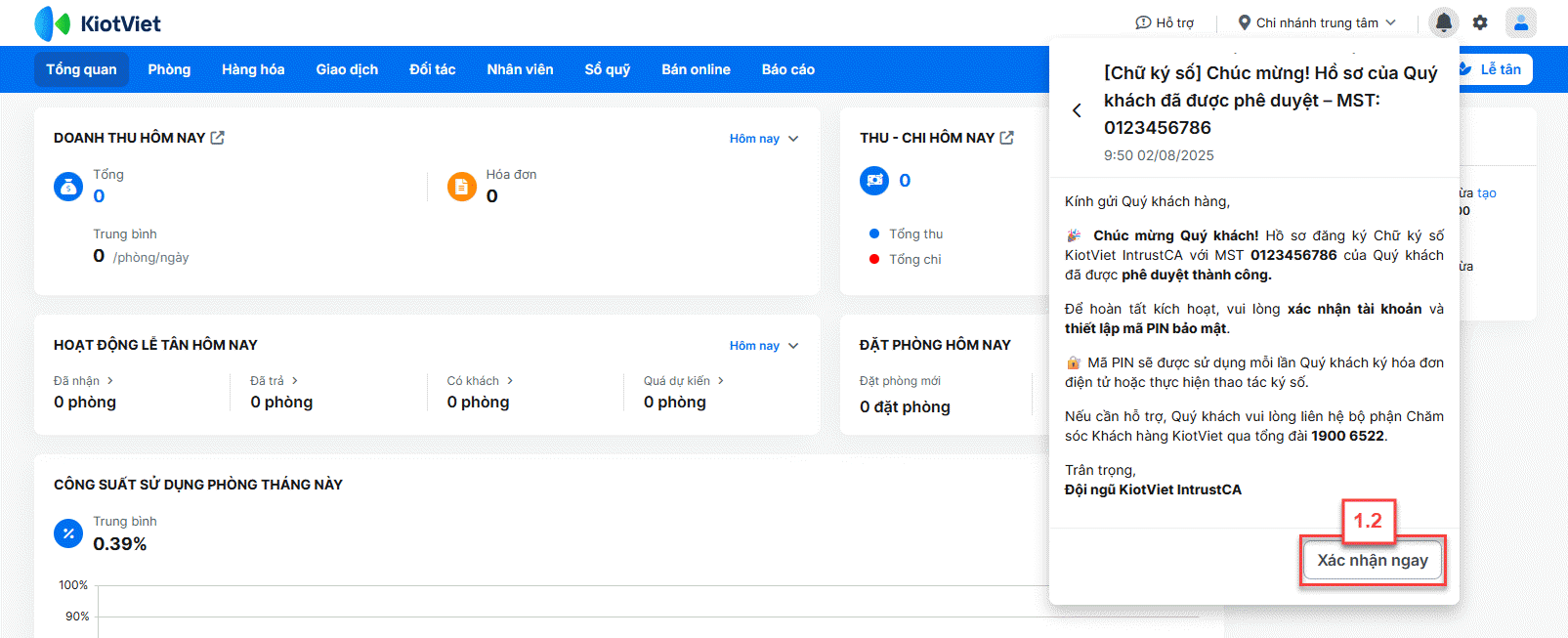Click the "Đội ngũ KiotViet IntrustCA" signature

pos(1153,490)
